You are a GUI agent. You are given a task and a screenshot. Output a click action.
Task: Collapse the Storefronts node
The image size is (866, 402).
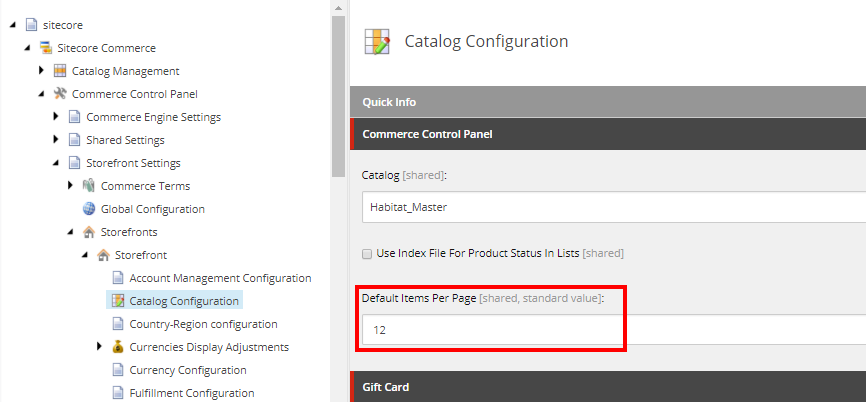click(71, 233)
